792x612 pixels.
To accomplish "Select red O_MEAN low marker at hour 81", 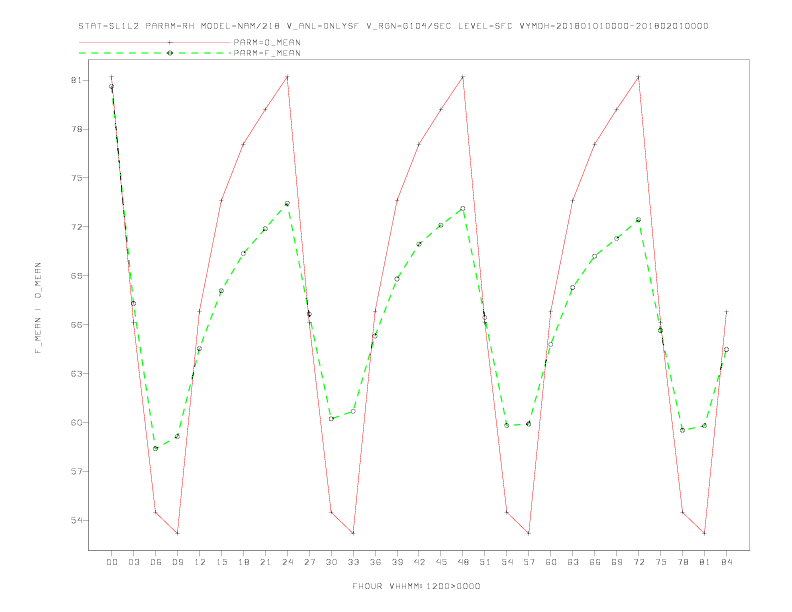I will point(705,533).
